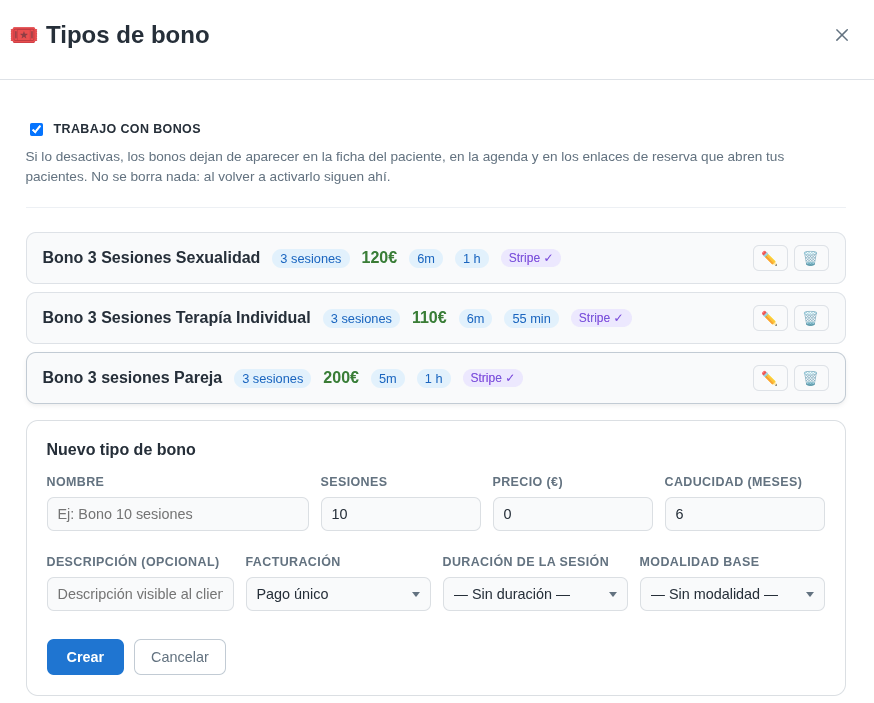This screenshot has width=874, height=703.
Task: Click the 110€ price text
Action: pyautogui.click(x=429, y=318)
